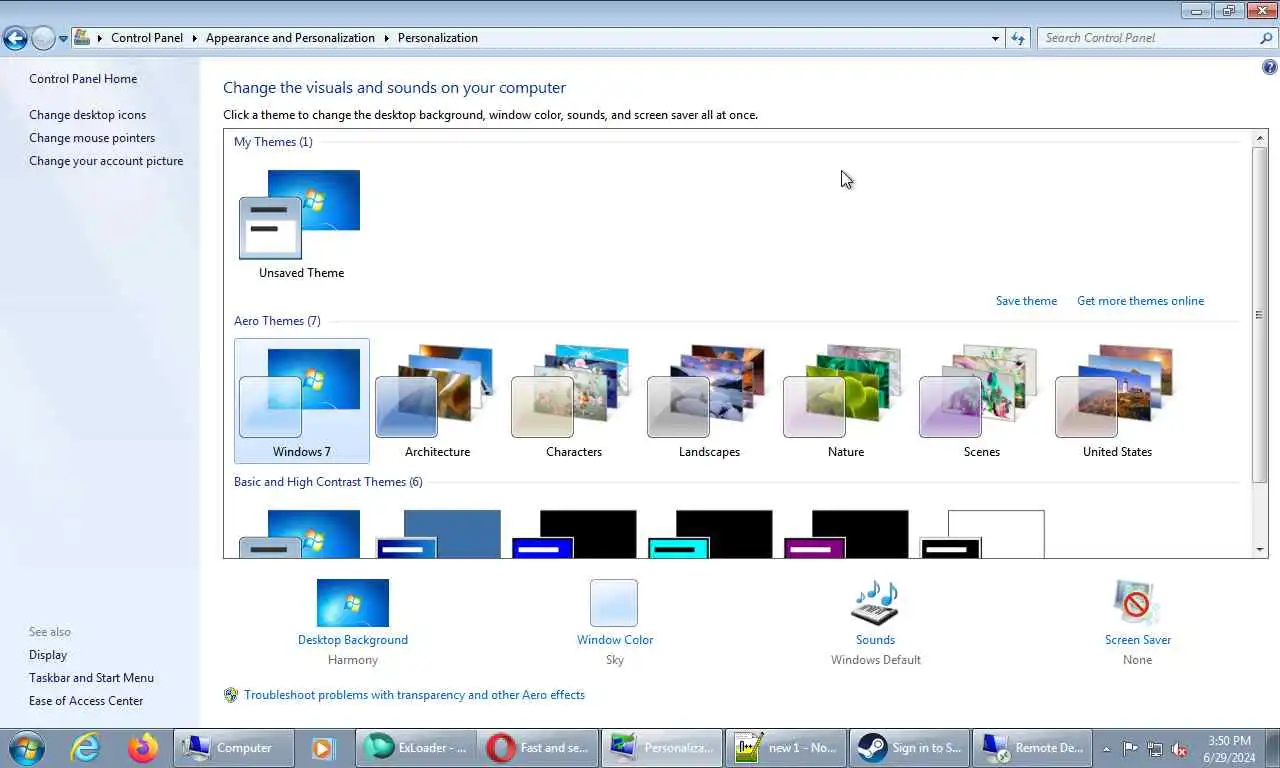The height and width of the screenshot is (768, 1280).
Task: Launch Firefox from taskbar
Action: (x=143, y=748)
